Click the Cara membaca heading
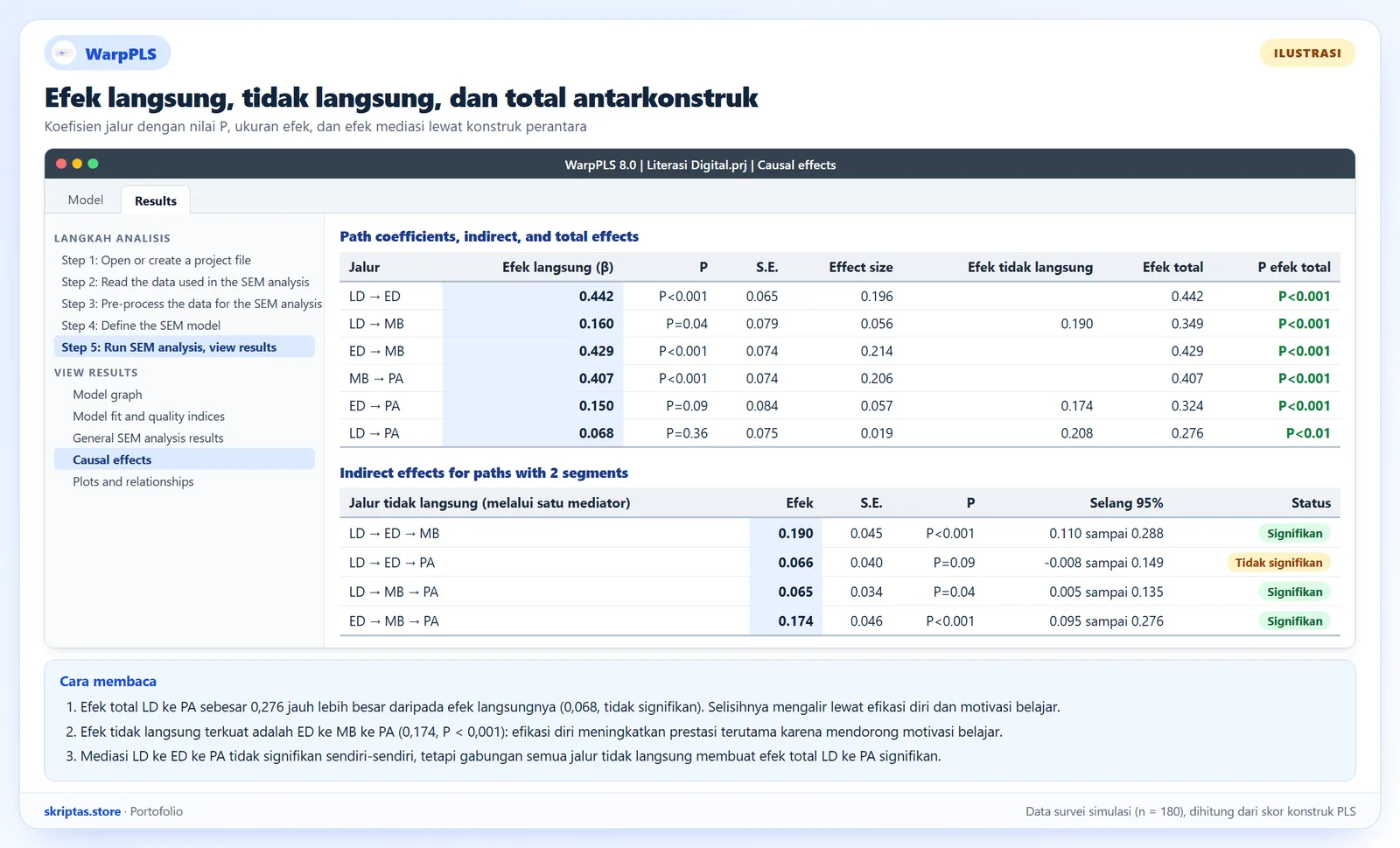The image size is (1400, 848). (x=108, y=681)
